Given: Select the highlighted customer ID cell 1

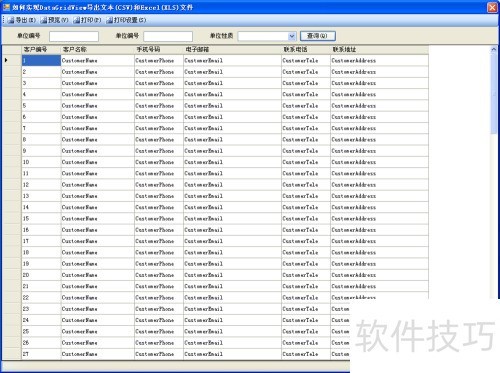Looking at the screenshot, I should coord(41,60).
